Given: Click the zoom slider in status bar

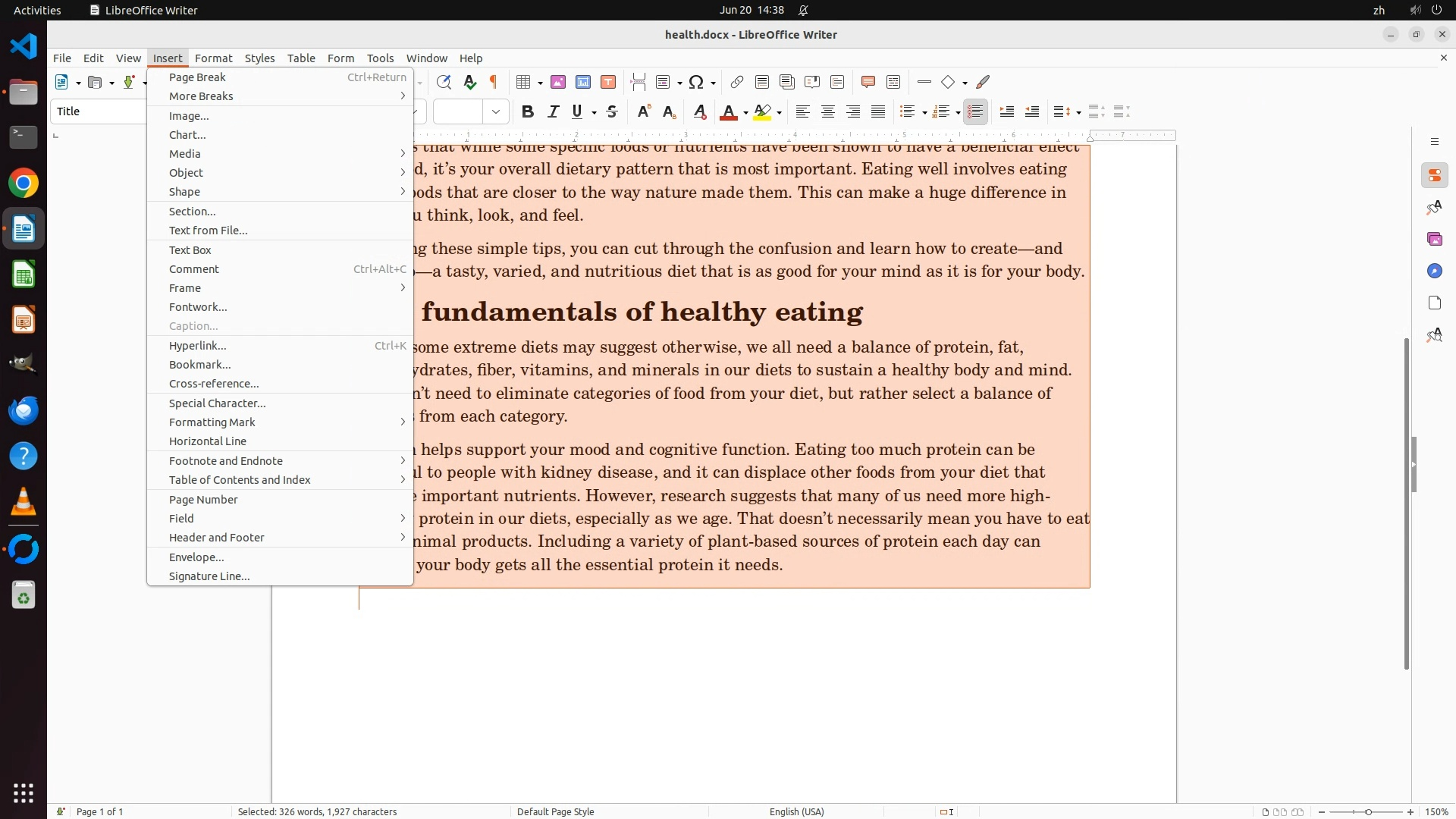Looking at the screenshot, I should (x=1367, y=811).
